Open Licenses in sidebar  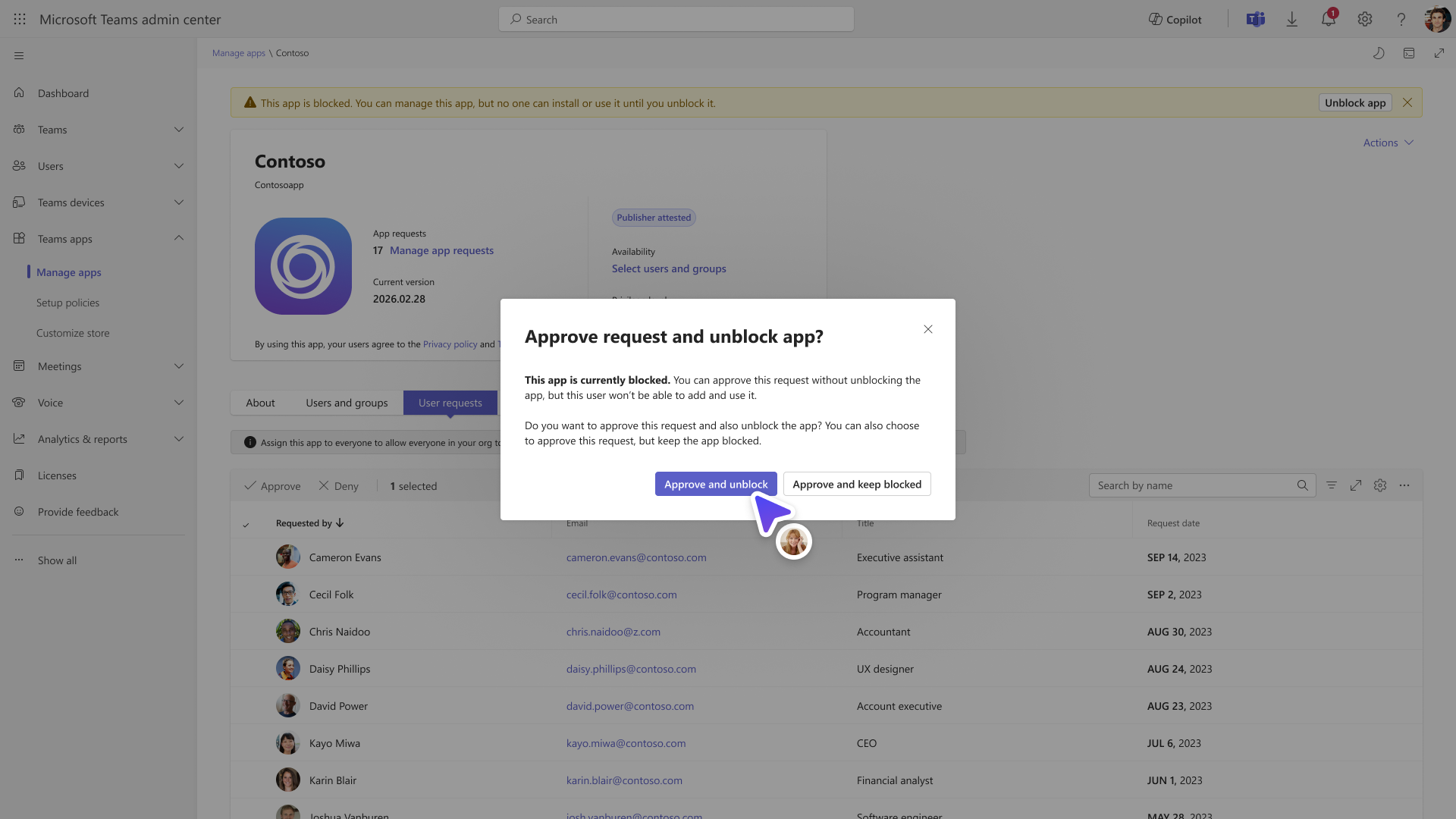pos(57,475)
